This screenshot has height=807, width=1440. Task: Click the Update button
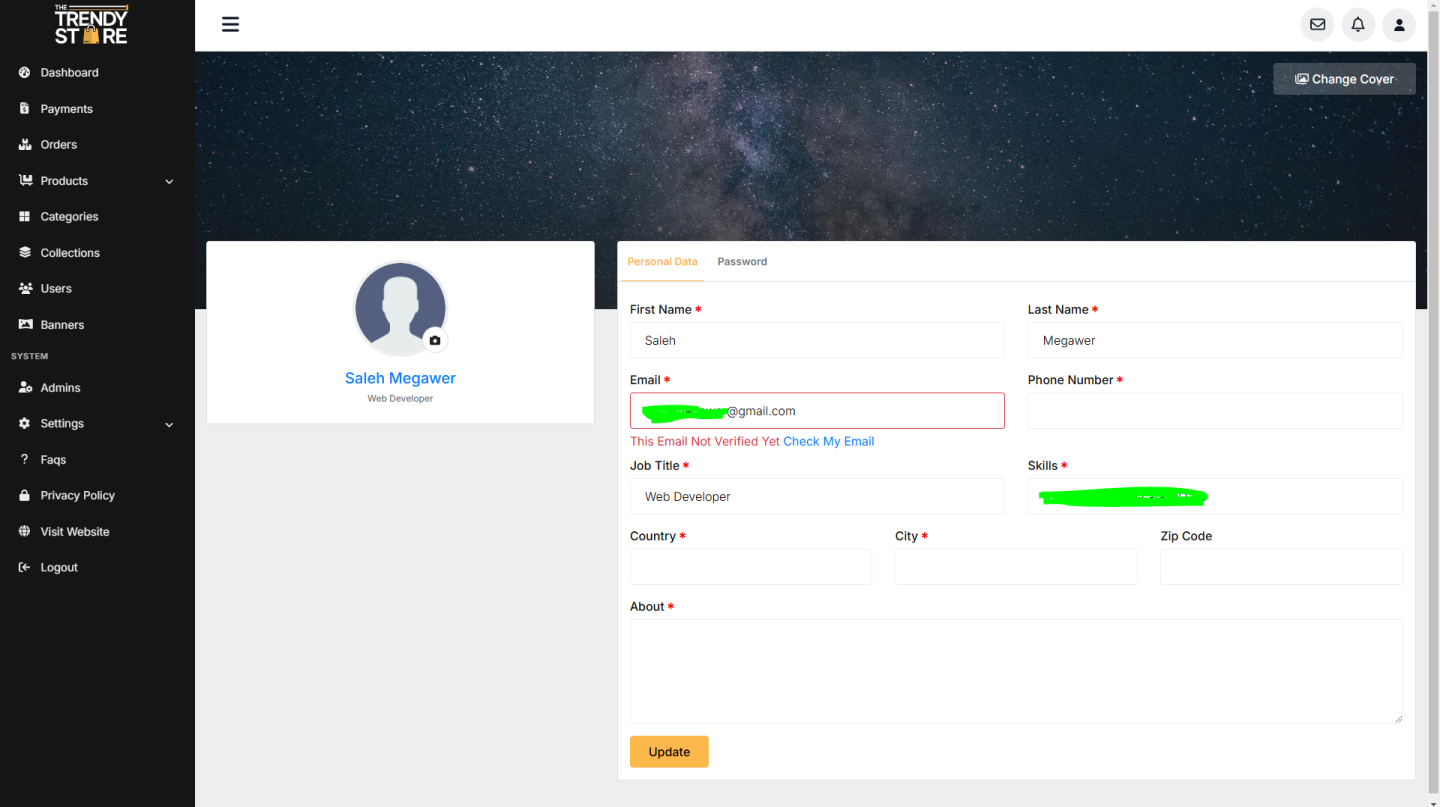click(x=669, y=752)
